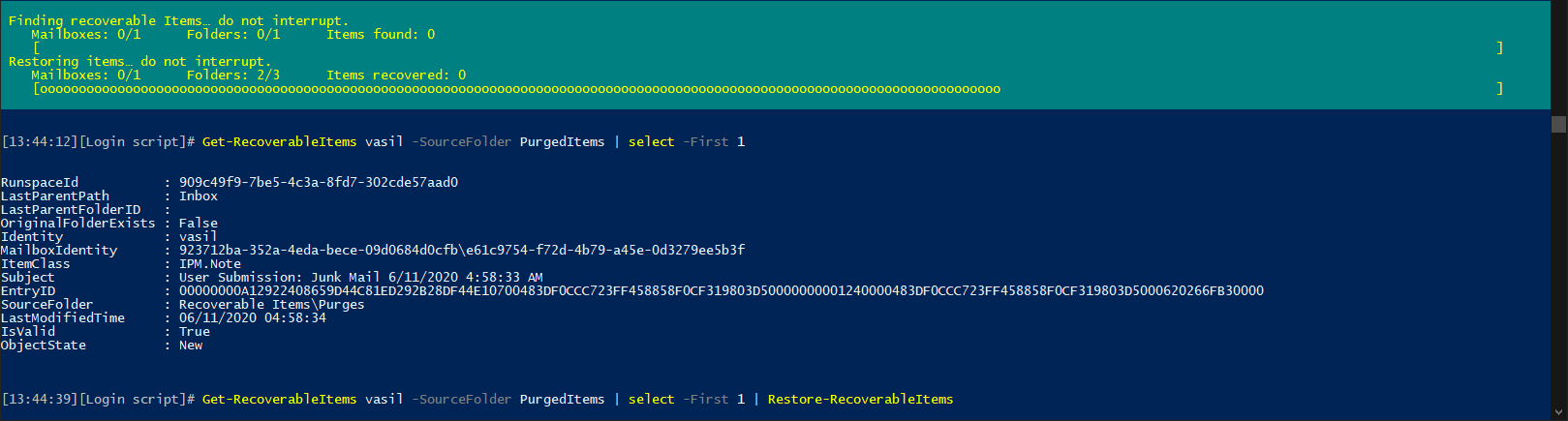Image resolution: width=1568 pixels, height=421 pixels.
Task: Click the LastParentPath value Inbox
Action: (x=199, y=195)
